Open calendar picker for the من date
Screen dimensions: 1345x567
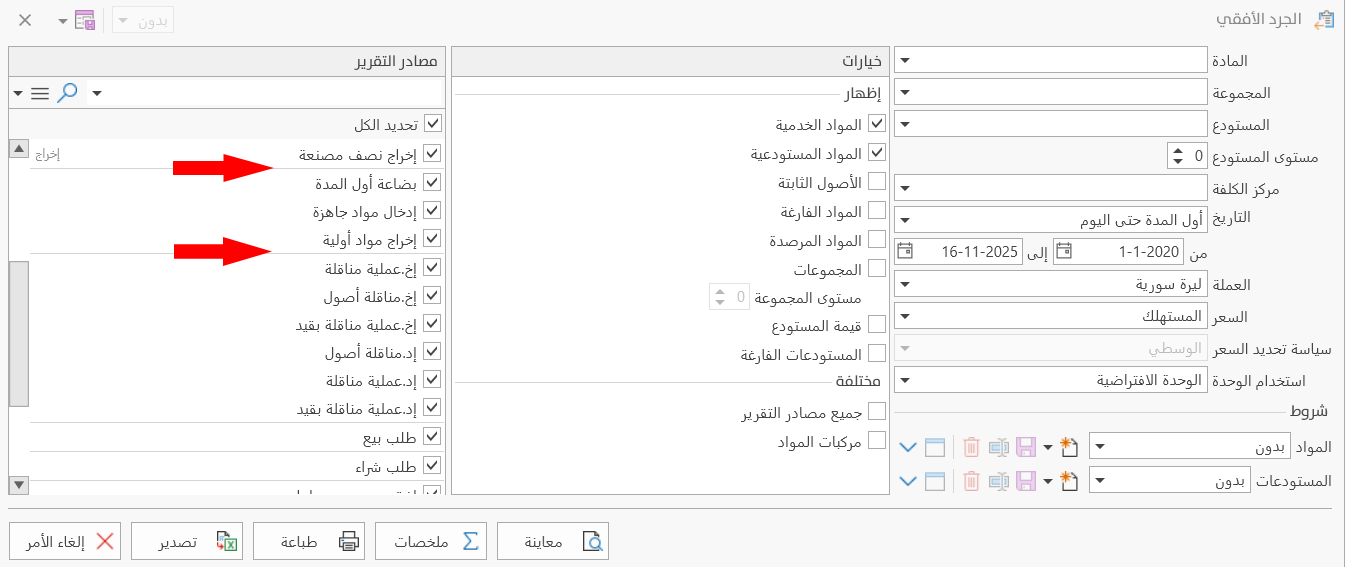tap(1065, 251)
